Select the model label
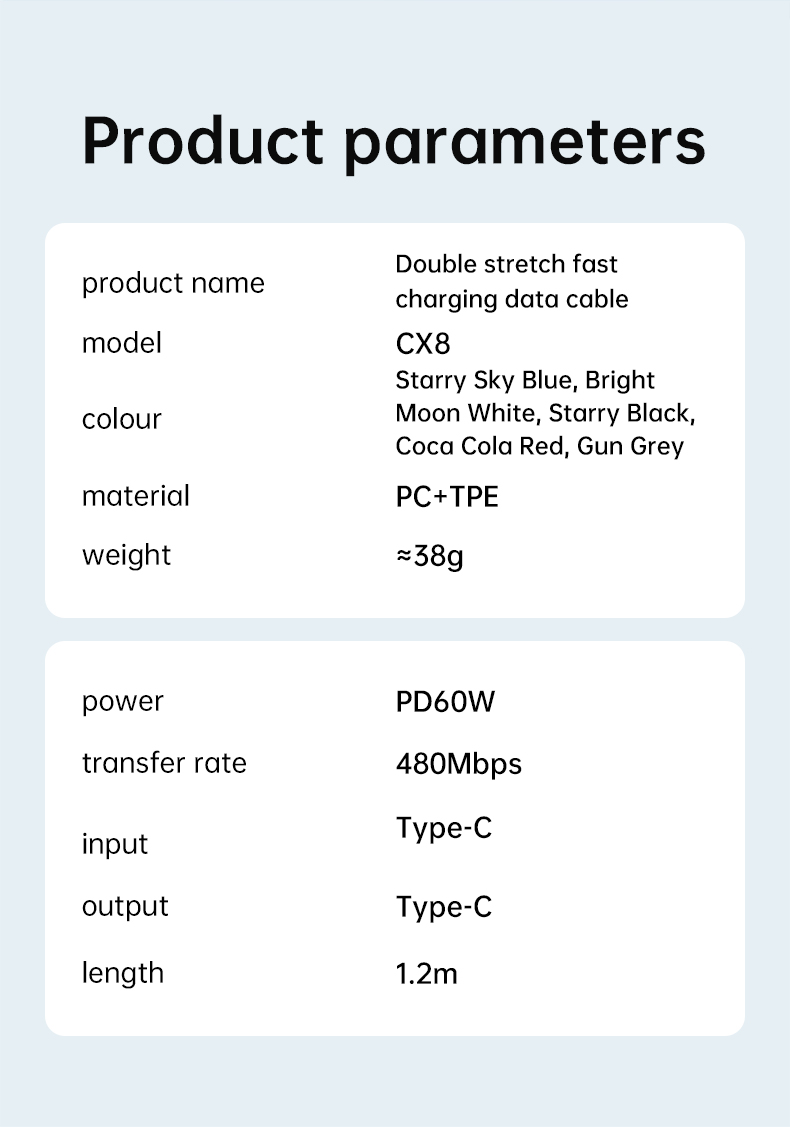Image resolution: width=790 pixels, height=1127 pixels. tap(121, 343)
